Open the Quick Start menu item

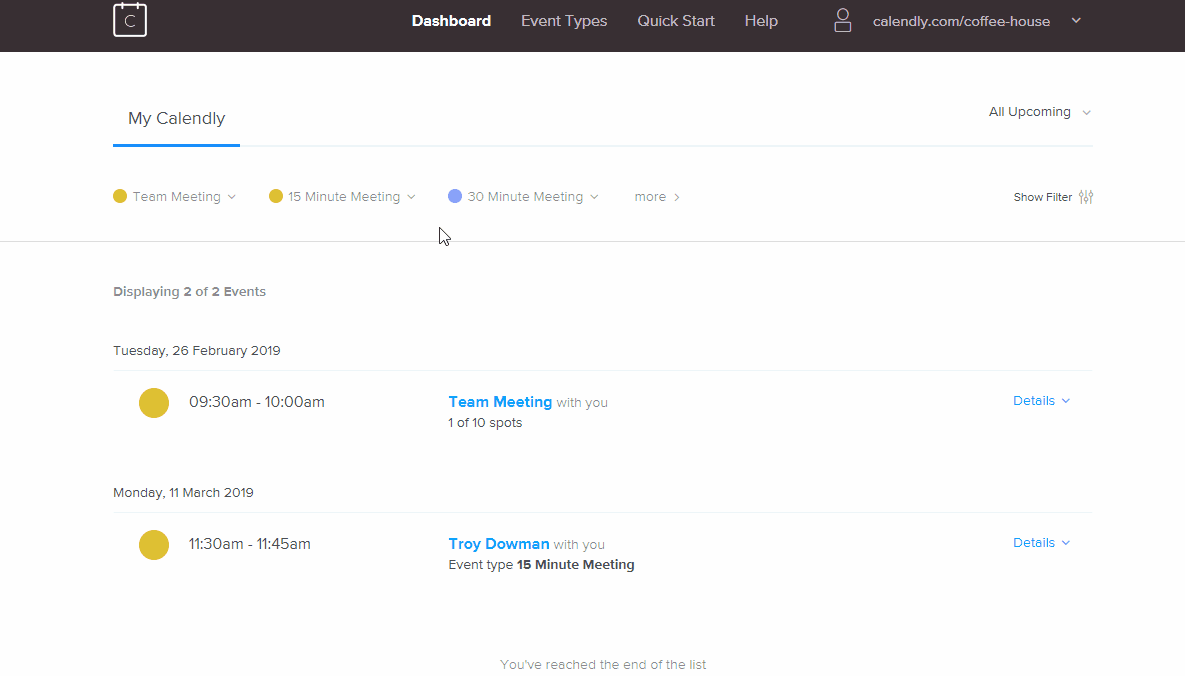coord(676,21)
